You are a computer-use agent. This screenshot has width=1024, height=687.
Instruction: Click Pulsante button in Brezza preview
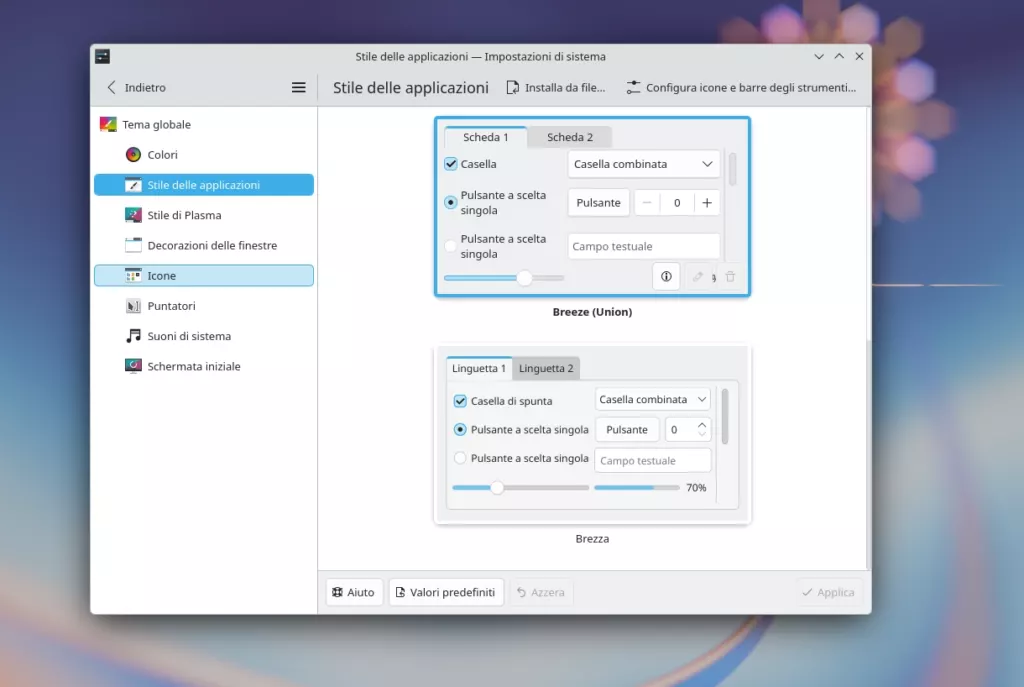click(627, 430)
